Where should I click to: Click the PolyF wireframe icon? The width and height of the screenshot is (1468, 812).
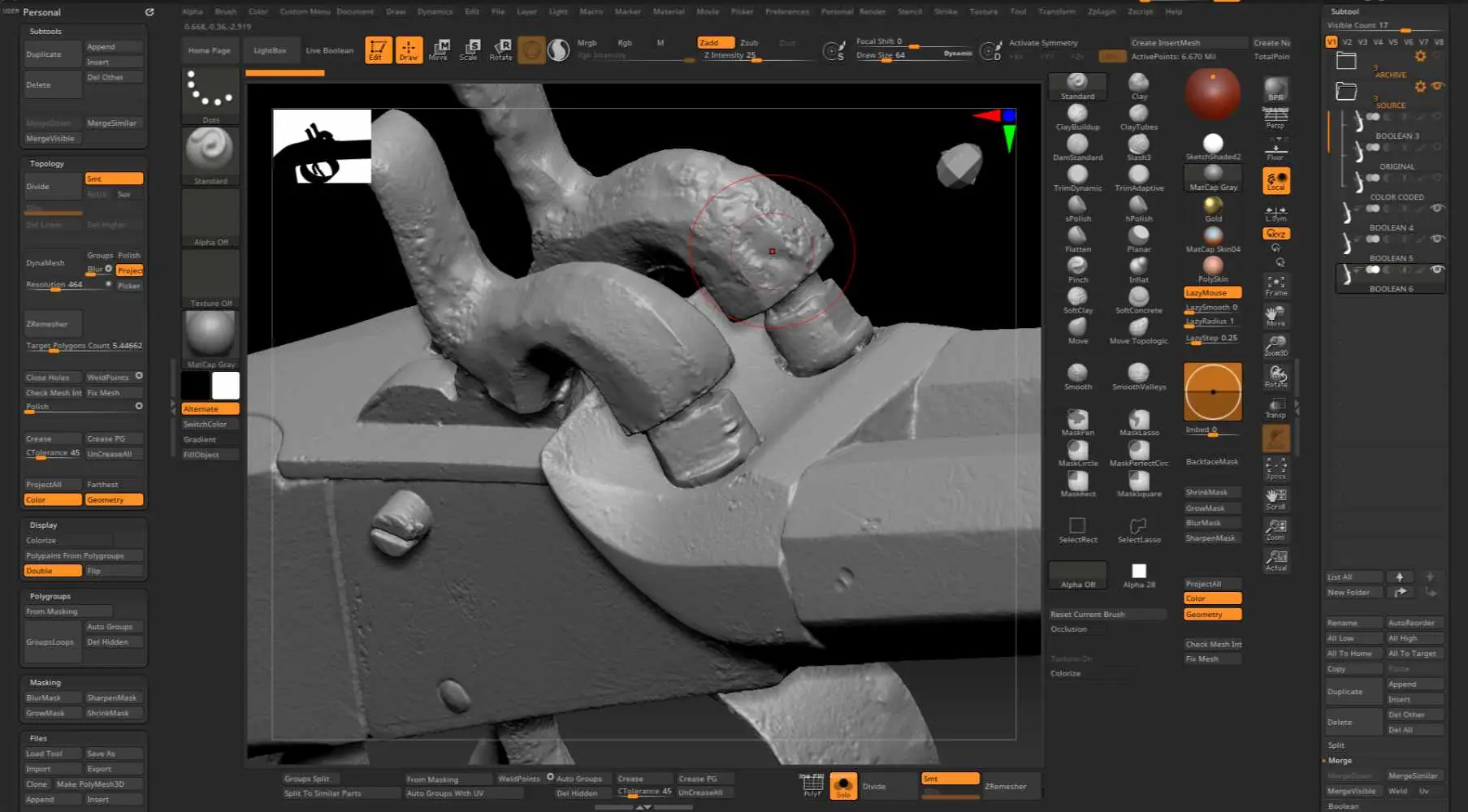point(812,786)
